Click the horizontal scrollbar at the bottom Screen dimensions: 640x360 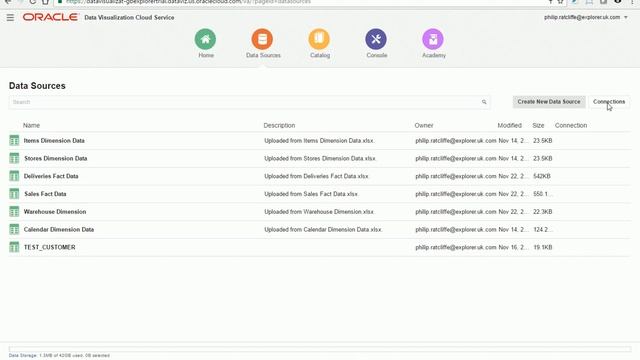tap(320, 349)
